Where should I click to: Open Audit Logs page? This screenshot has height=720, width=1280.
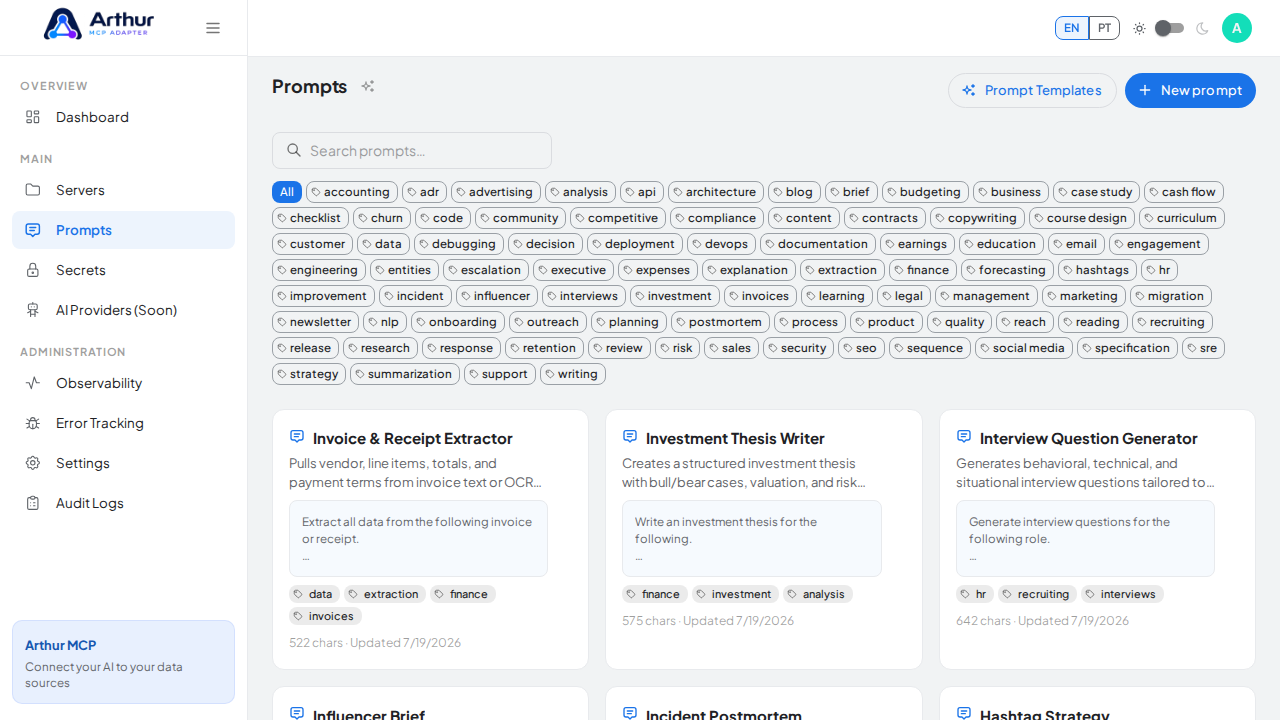point(123,503)
